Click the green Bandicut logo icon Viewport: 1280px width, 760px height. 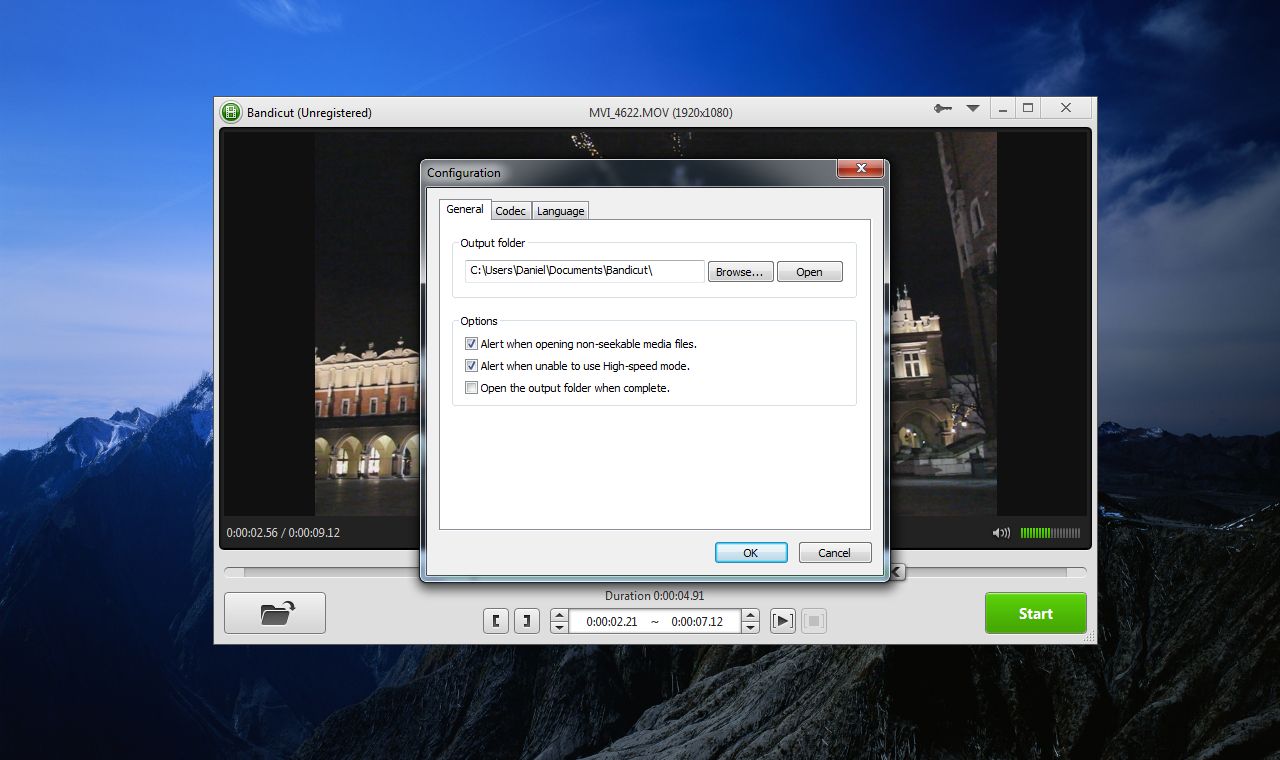(231, 112)
